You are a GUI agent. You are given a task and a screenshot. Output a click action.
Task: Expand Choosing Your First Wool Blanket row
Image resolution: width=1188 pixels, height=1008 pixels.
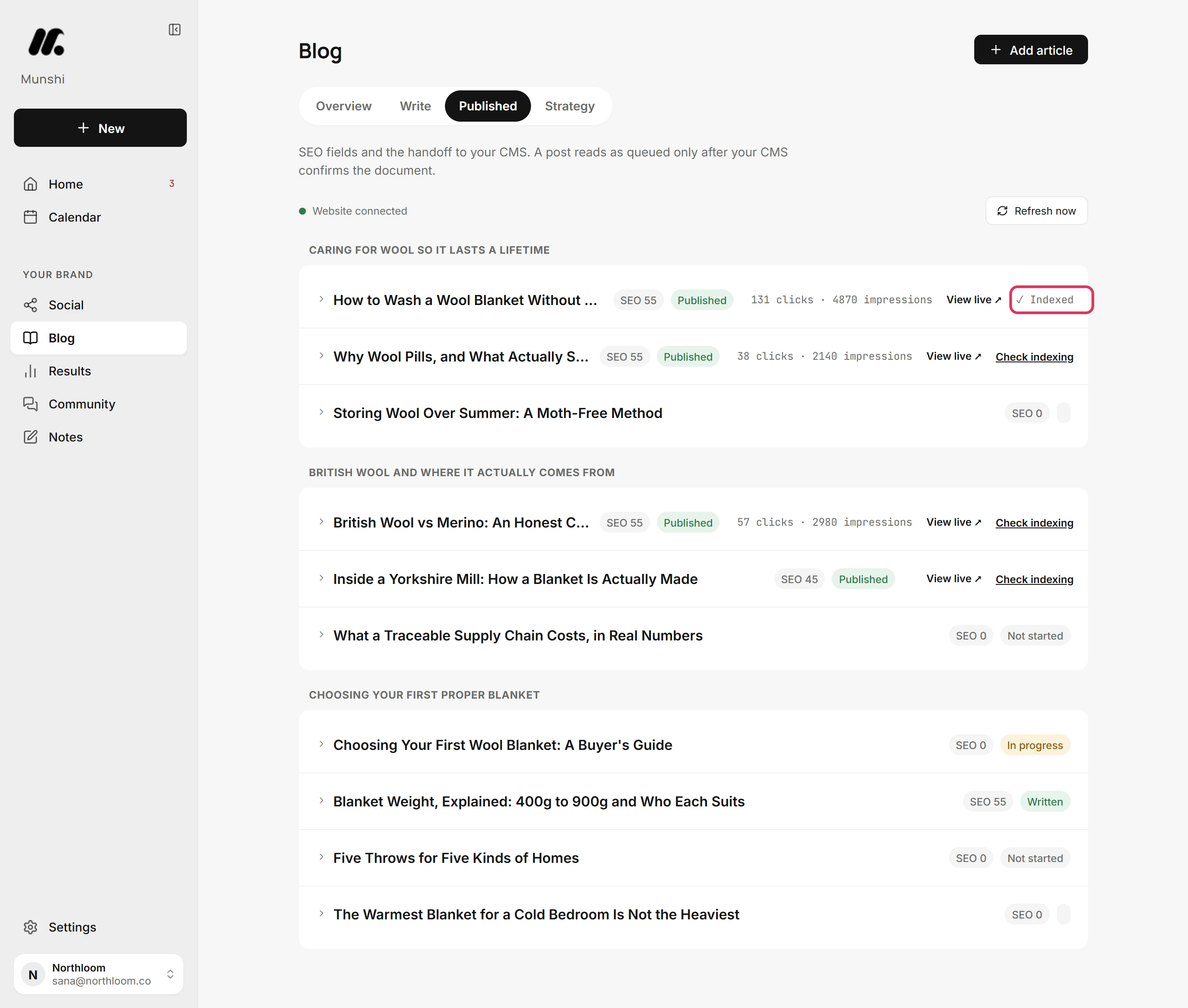(x=321, y=744)
